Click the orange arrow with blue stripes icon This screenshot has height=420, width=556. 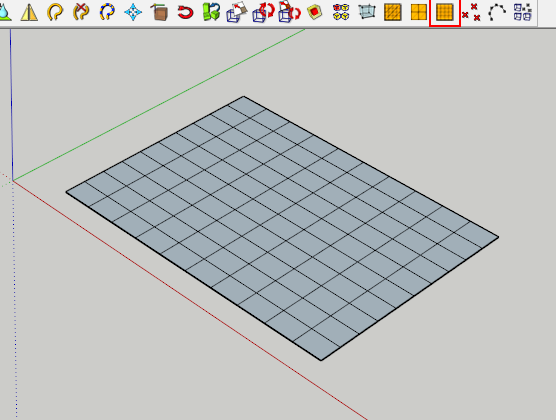(107, 12)
